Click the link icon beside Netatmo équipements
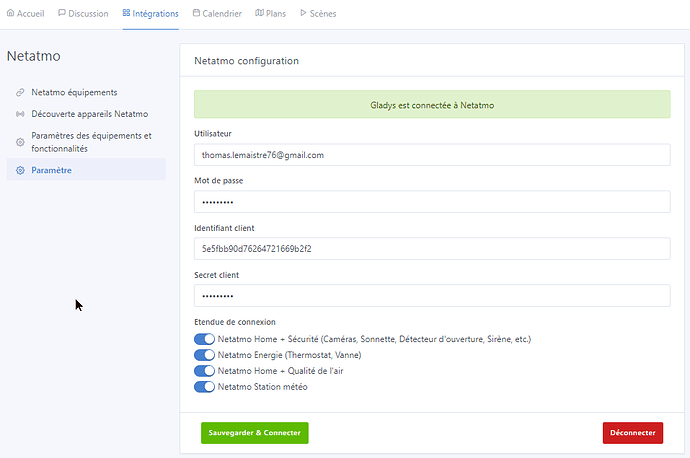This screenshot has height=458, width=690. click(x=20, y=92)
